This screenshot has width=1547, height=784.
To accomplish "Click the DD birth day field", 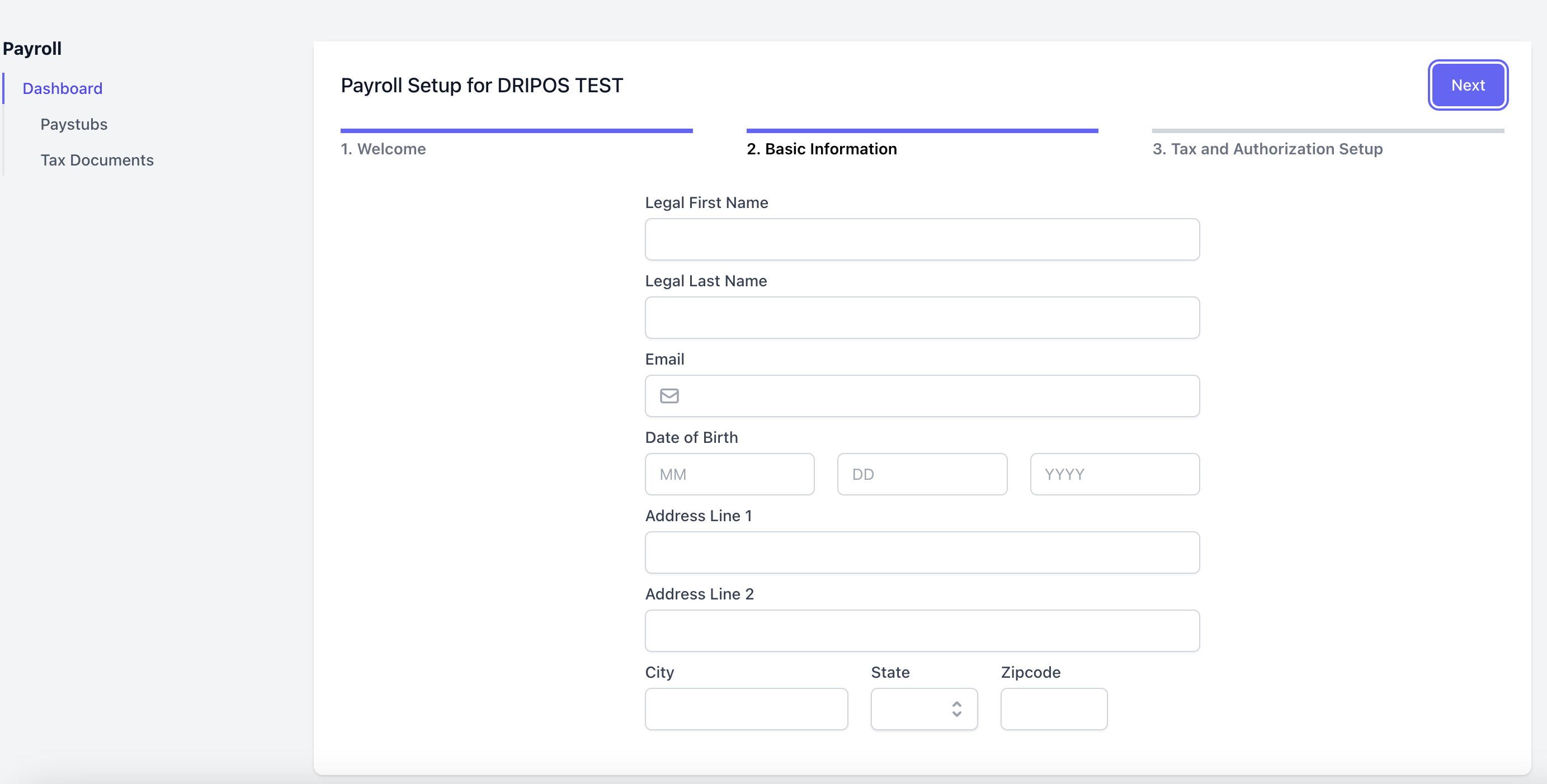I will 922,474.
